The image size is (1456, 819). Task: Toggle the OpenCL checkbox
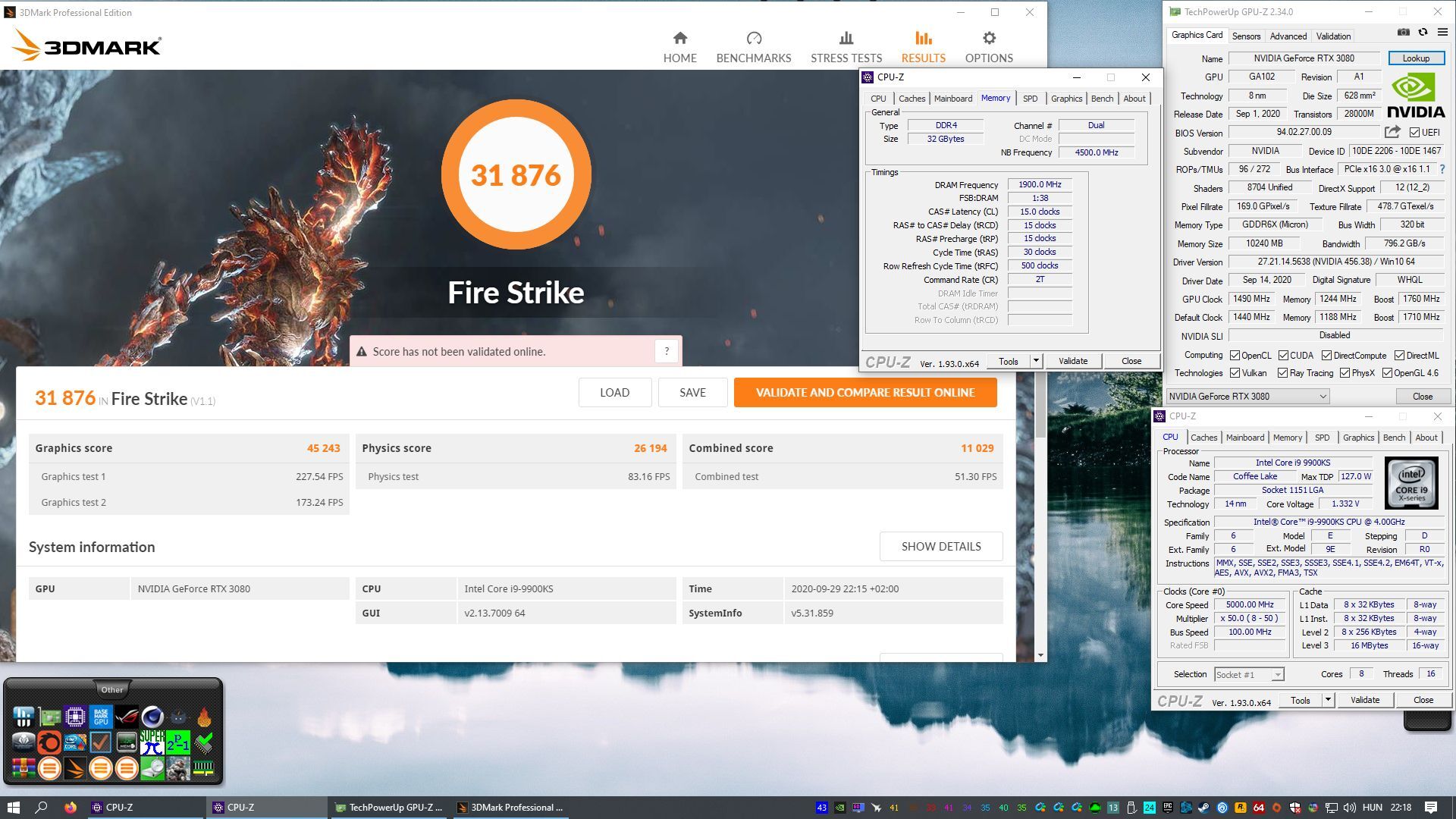click(x=1235, y=355)
